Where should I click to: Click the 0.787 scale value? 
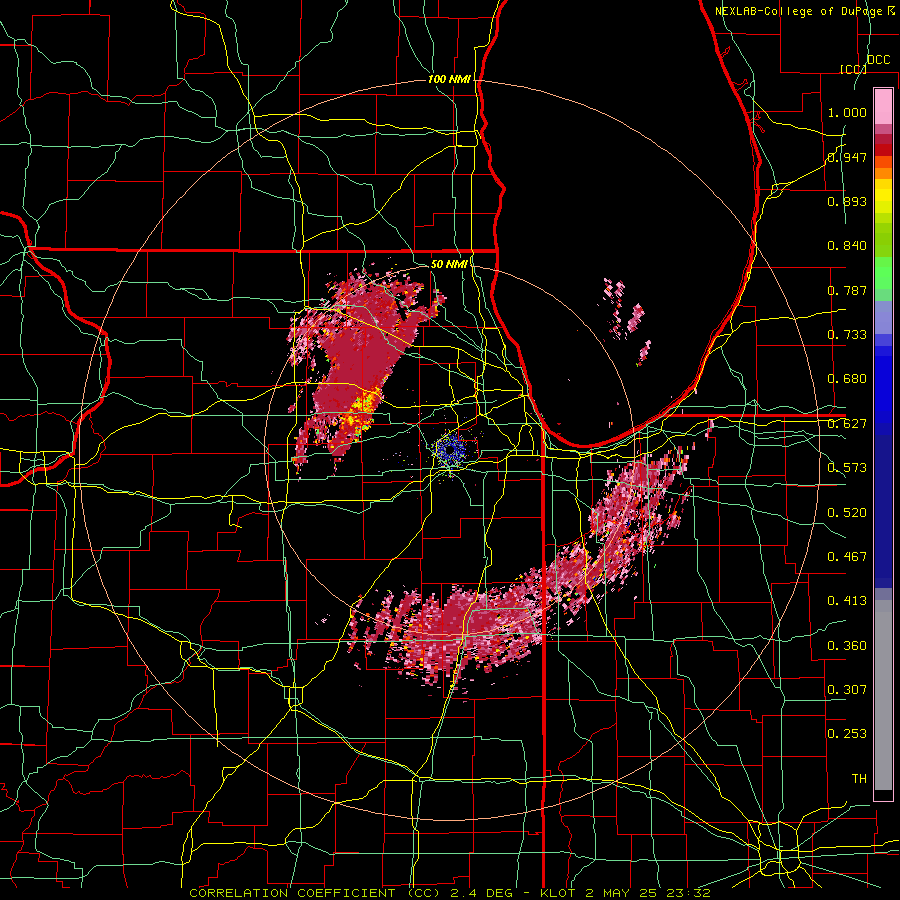point(847,290)
